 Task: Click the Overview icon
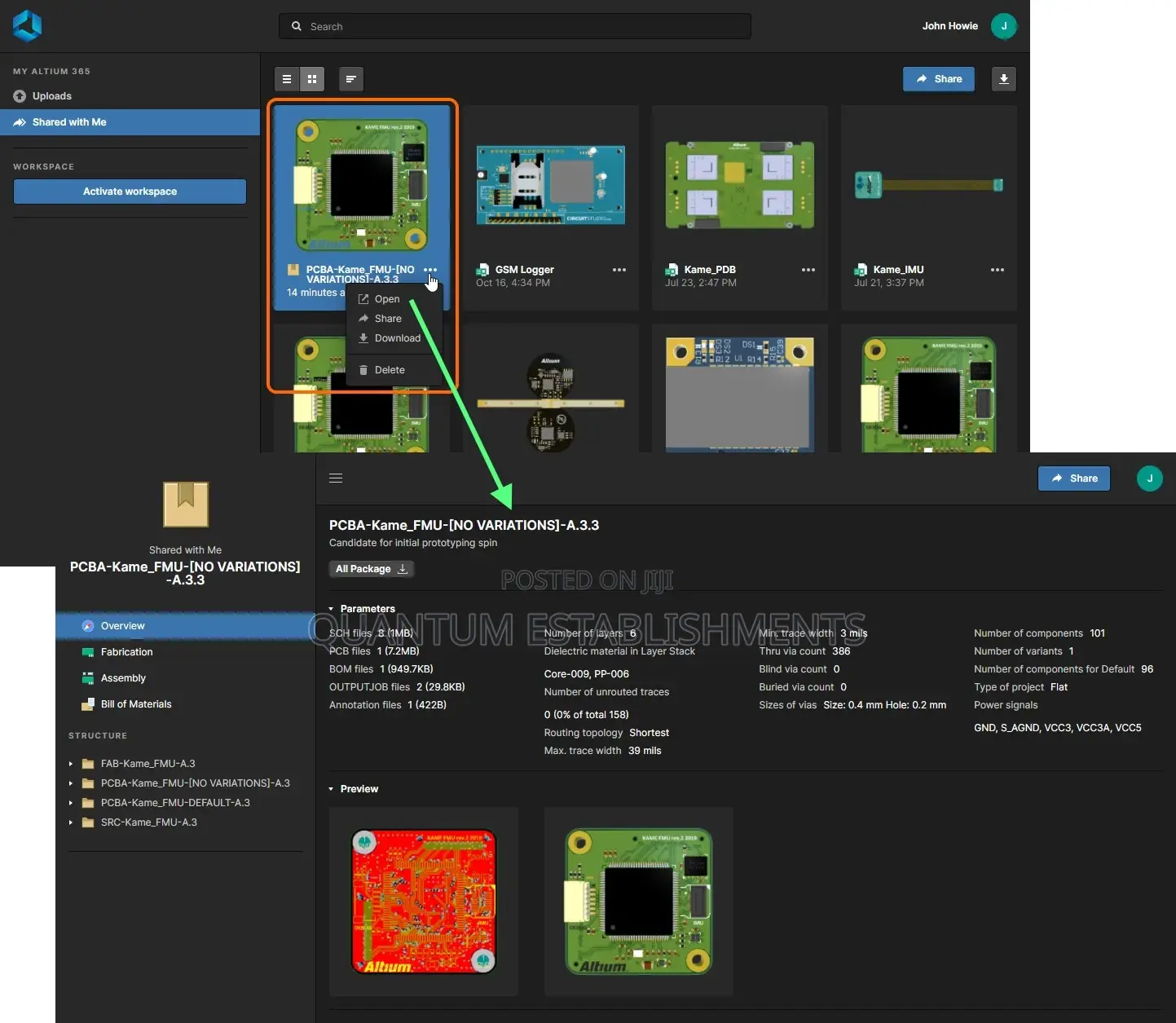pos(88,626)
